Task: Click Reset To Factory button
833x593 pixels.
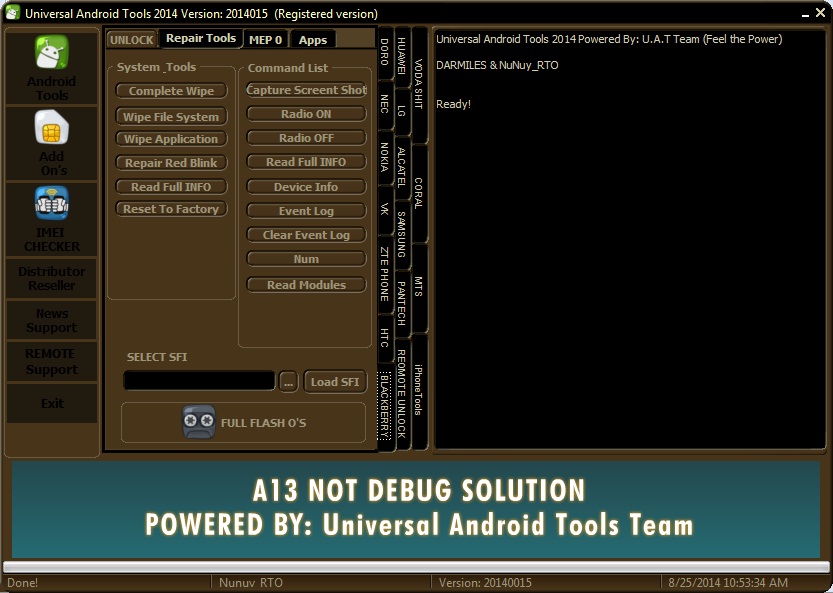Action: tap(171, 210)
